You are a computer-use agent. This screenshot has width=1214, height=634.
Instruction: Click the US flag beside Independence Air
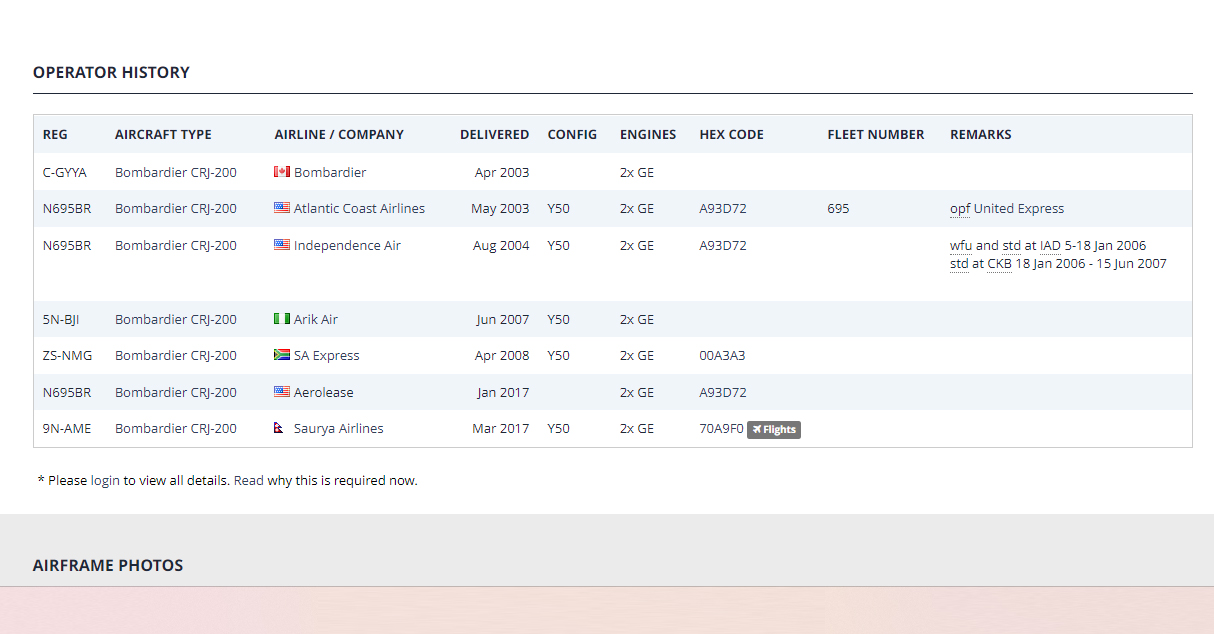(282, 245)
